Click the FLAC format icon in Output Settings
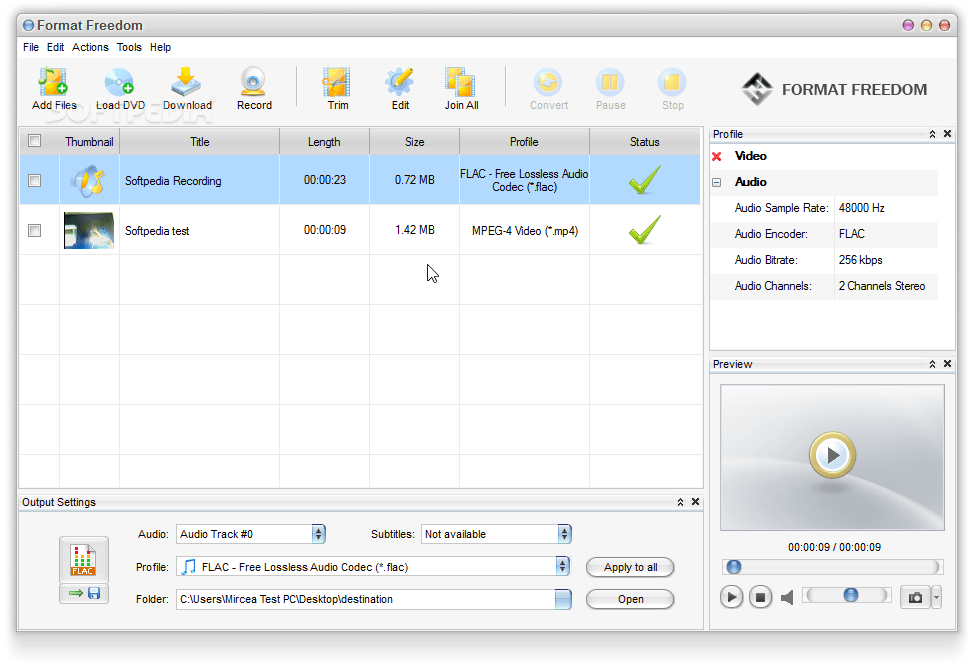Screen dimensions: 977x671 point(83,559)
